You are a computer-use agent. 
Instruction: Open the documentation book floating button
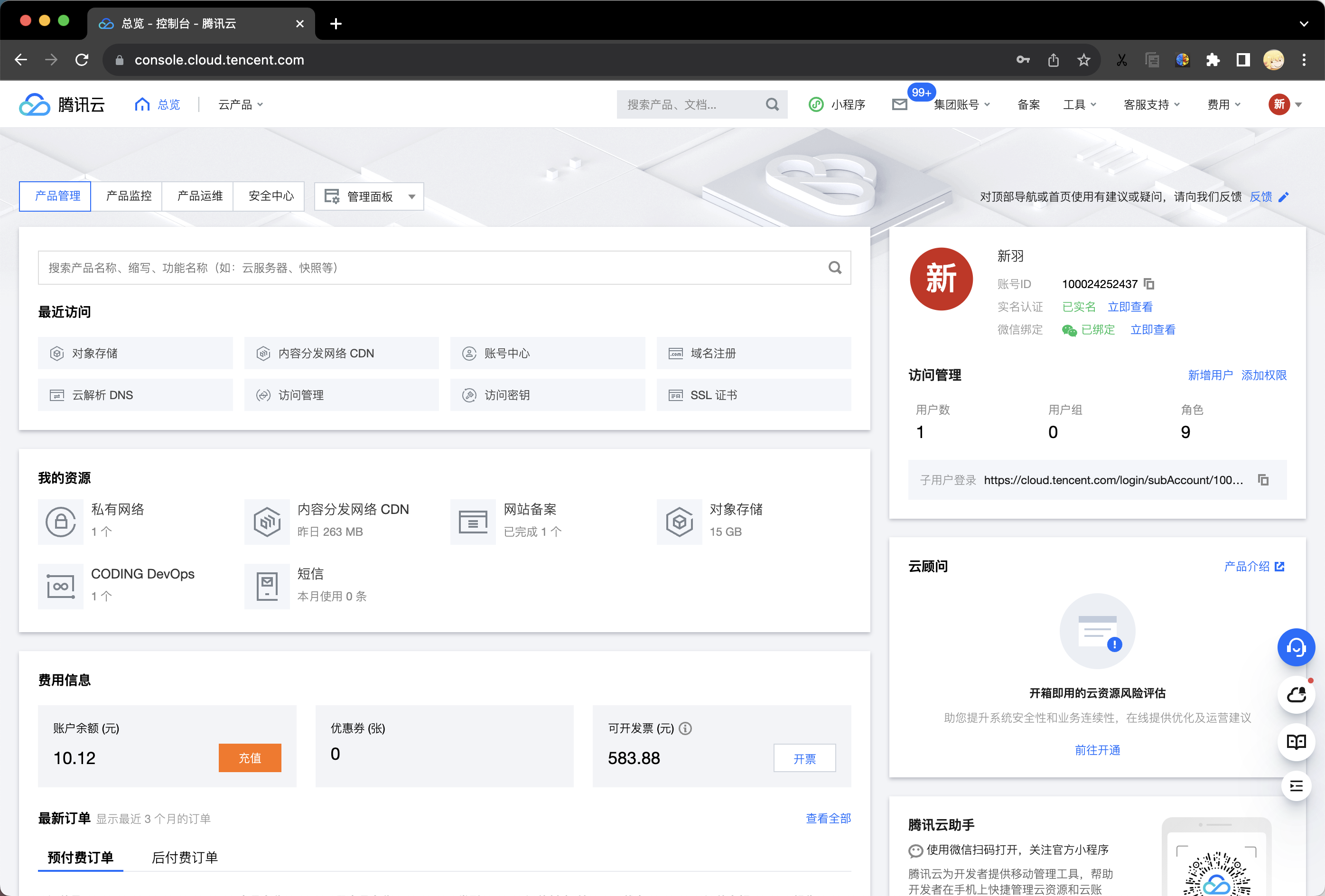coord(1296,742)
